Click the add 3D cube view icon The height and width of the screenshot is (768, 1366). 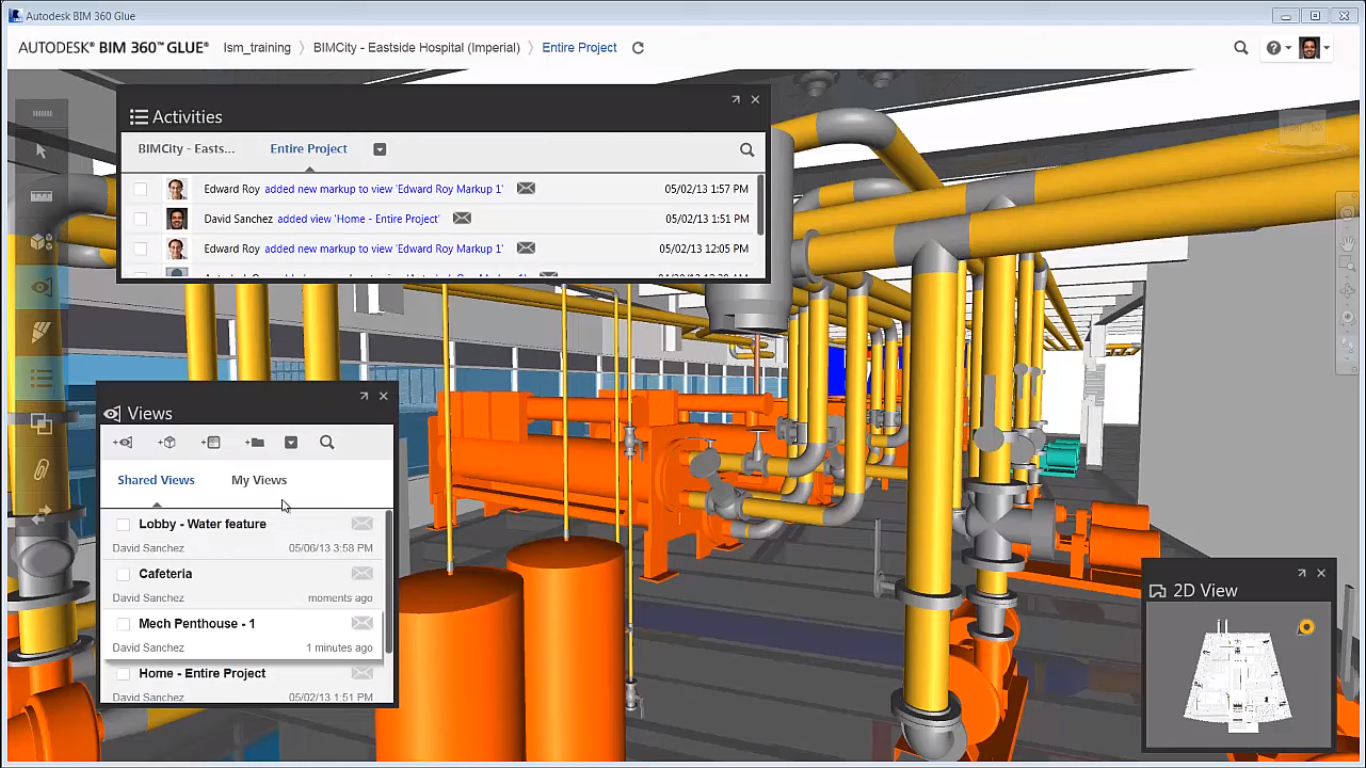tap(167, 442)
